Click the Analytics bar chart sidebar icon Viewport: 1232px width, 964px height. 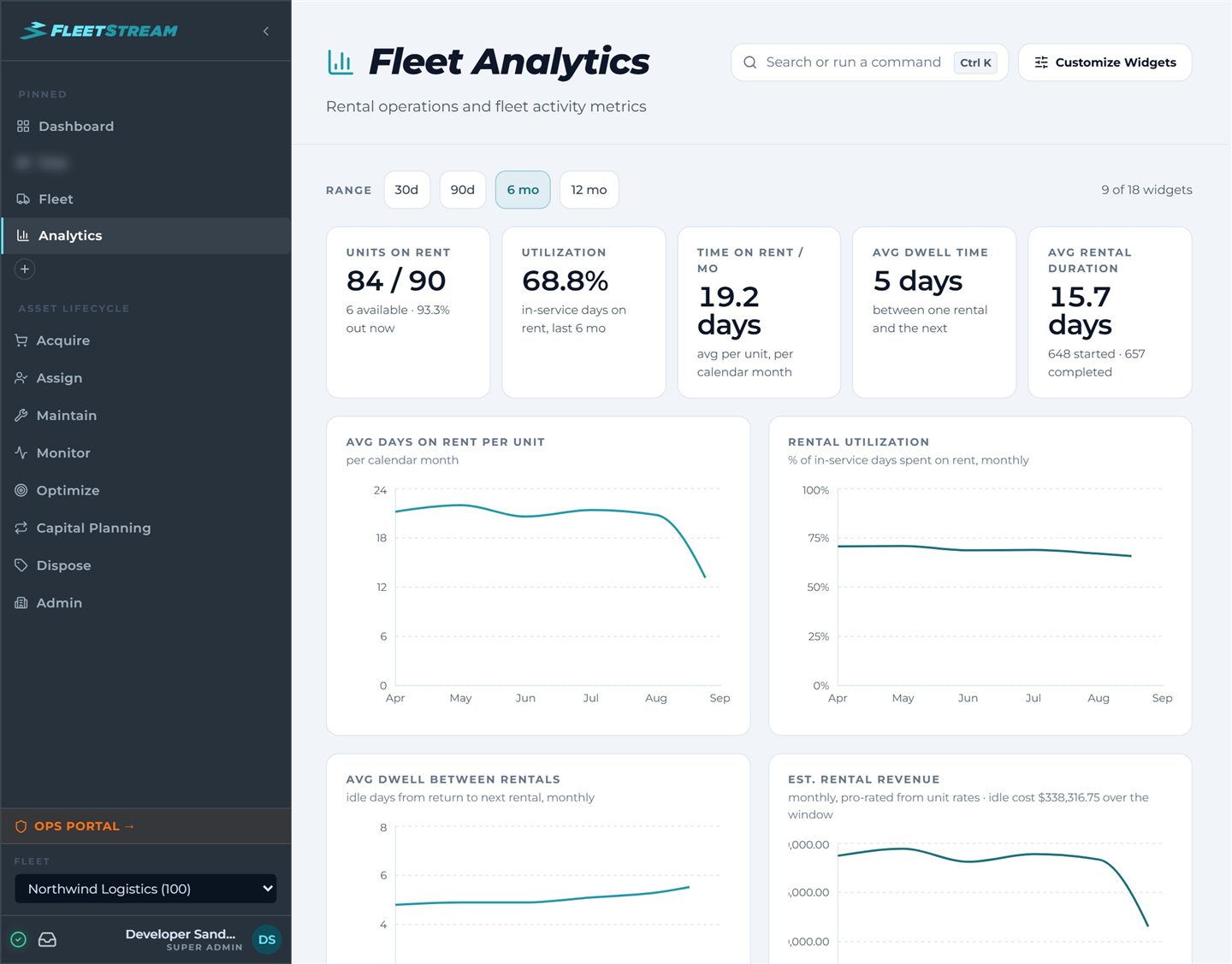[23, 235]
